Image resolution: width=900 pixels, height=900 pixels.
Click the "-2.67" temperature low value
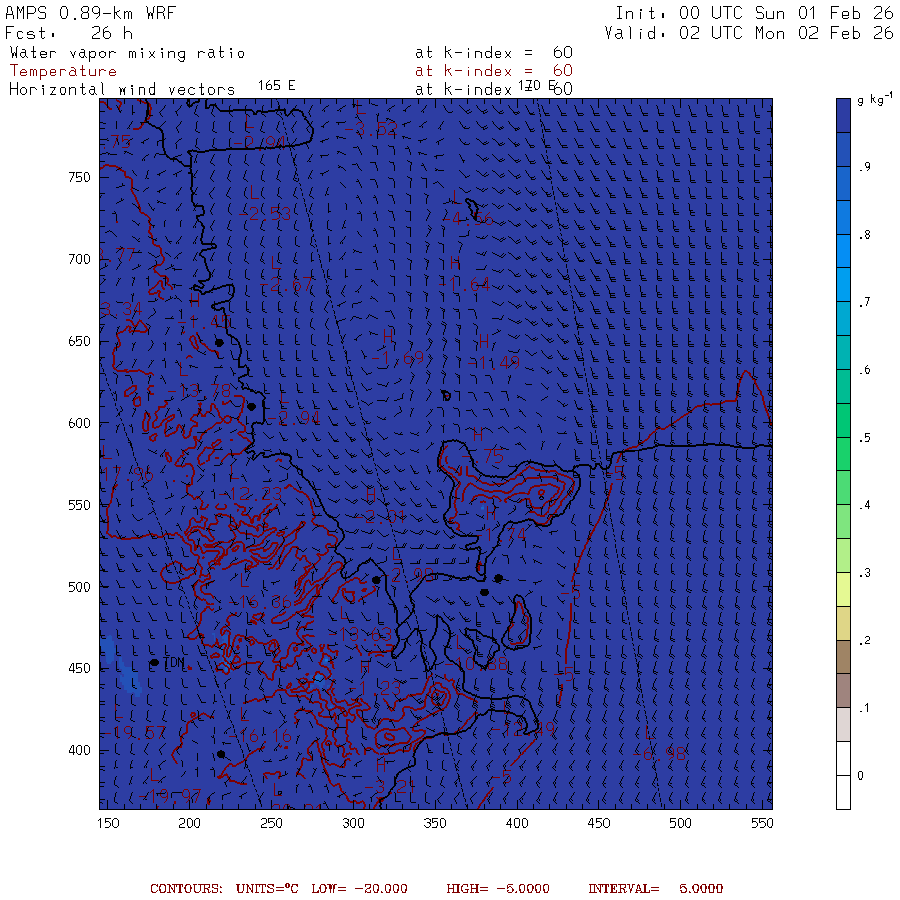pyautogui.click(x=286, y=285)
